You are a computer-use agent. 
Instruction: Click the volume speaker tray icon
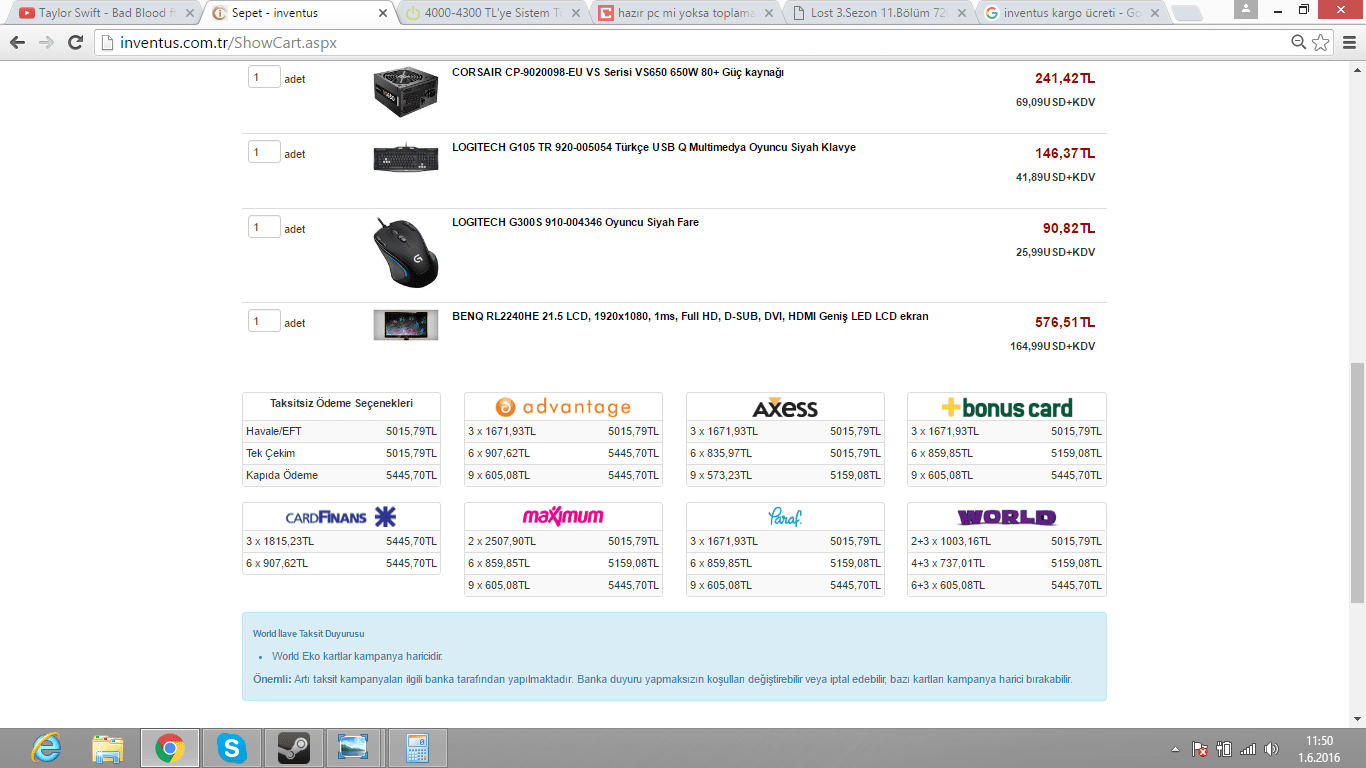(1272, 748)
